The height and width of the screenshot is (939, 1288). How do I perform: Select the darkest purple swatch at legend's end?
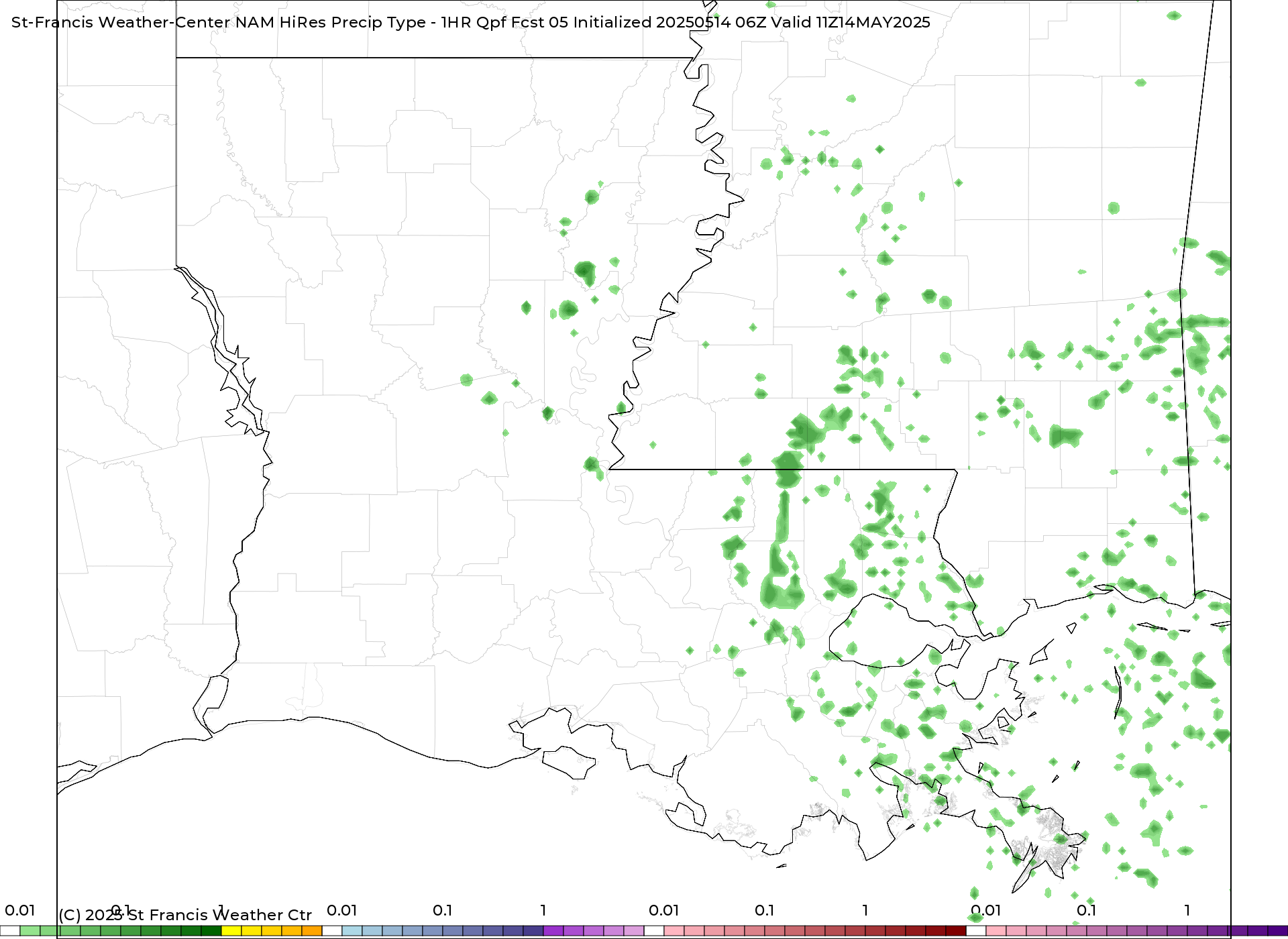point(1278,931)
